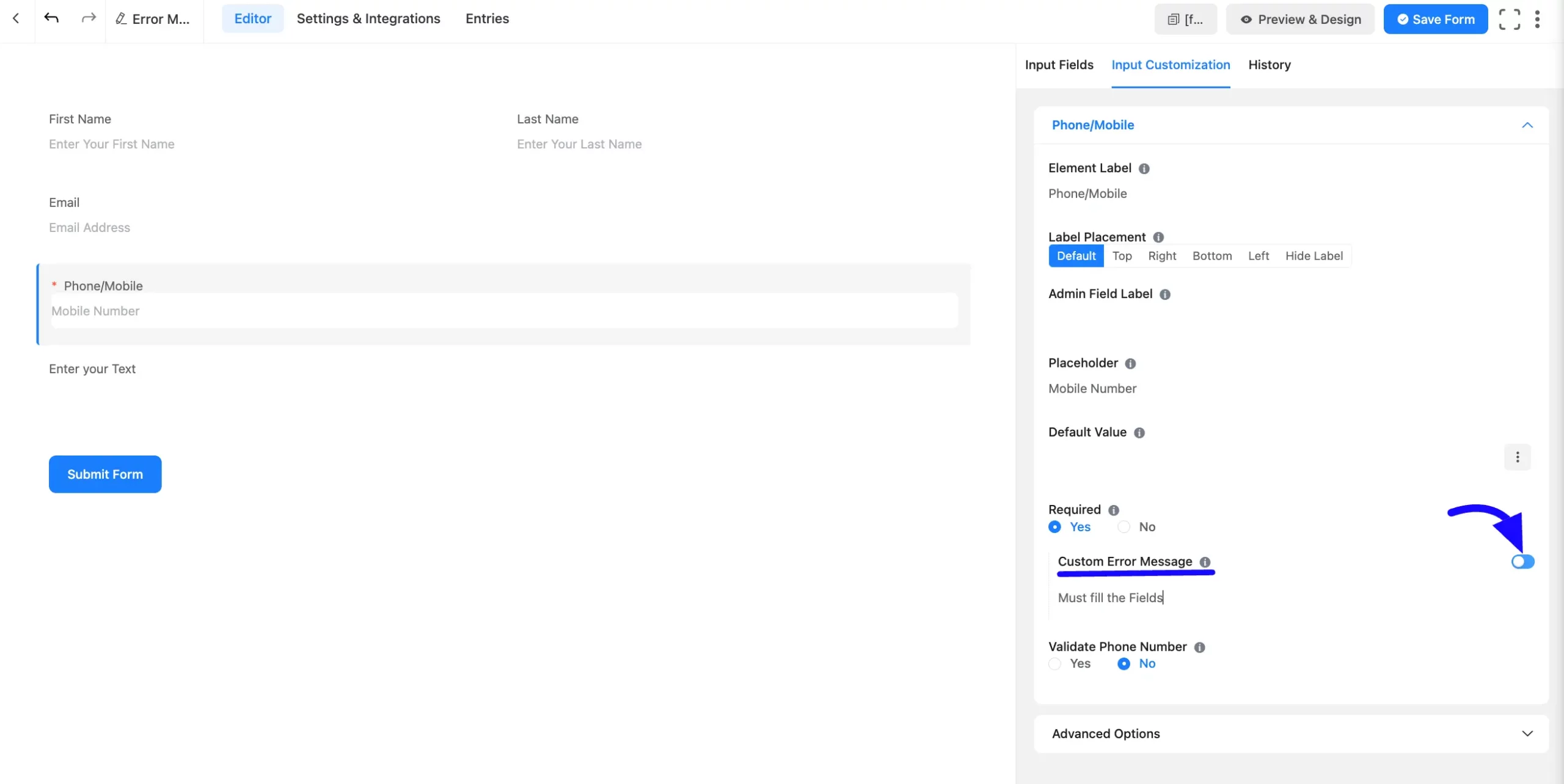Toggle the Custom Error Message switch
This screenshot has width=1564, height=784.
(x=1522, y=562)
